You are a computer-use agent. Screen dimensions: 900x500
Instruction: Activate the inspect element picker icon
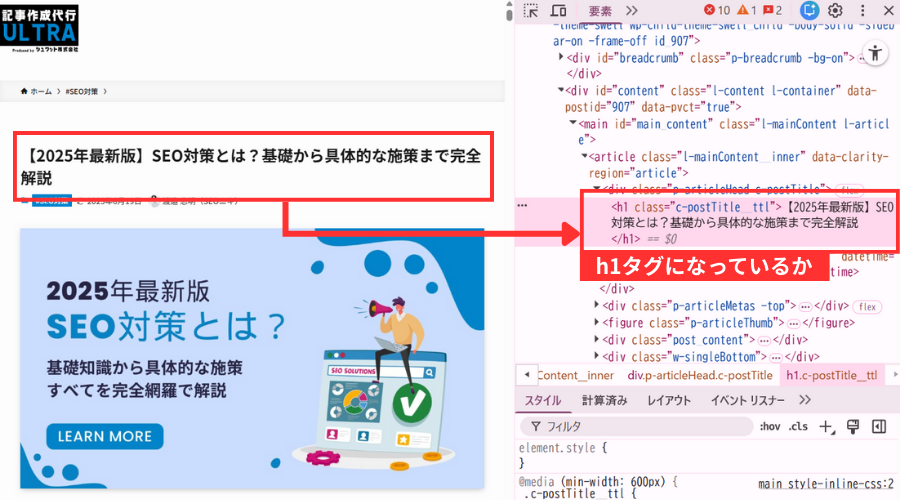531,10
